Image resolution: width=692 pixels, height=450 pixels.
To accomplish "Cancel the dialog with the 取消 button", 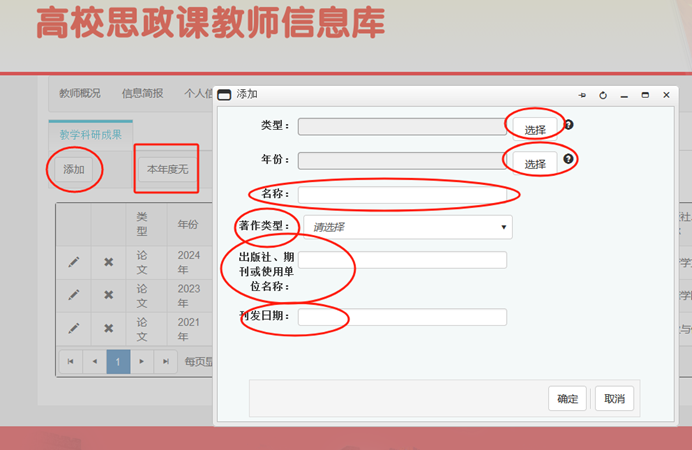I will (x=614, y=398).
